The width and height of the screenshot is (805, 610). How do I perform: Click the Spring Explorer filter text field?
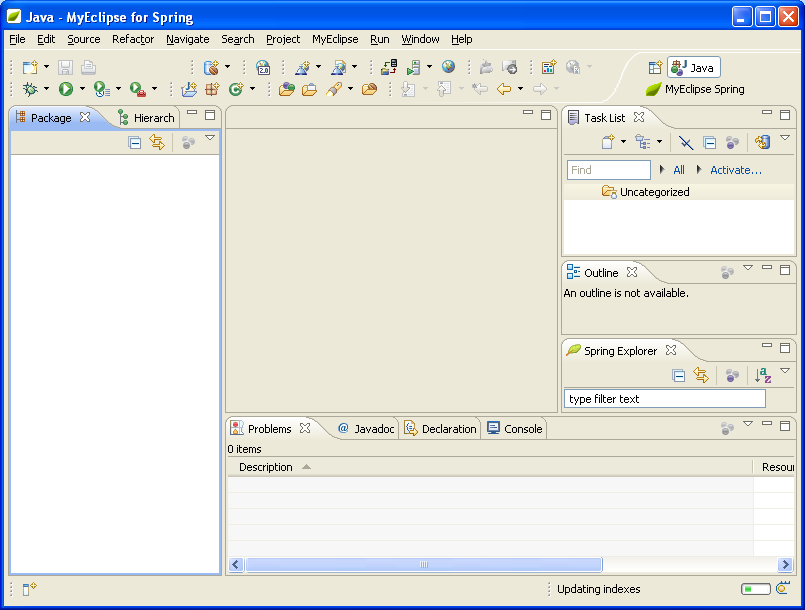pyautogui.click(x=665, y=399)
